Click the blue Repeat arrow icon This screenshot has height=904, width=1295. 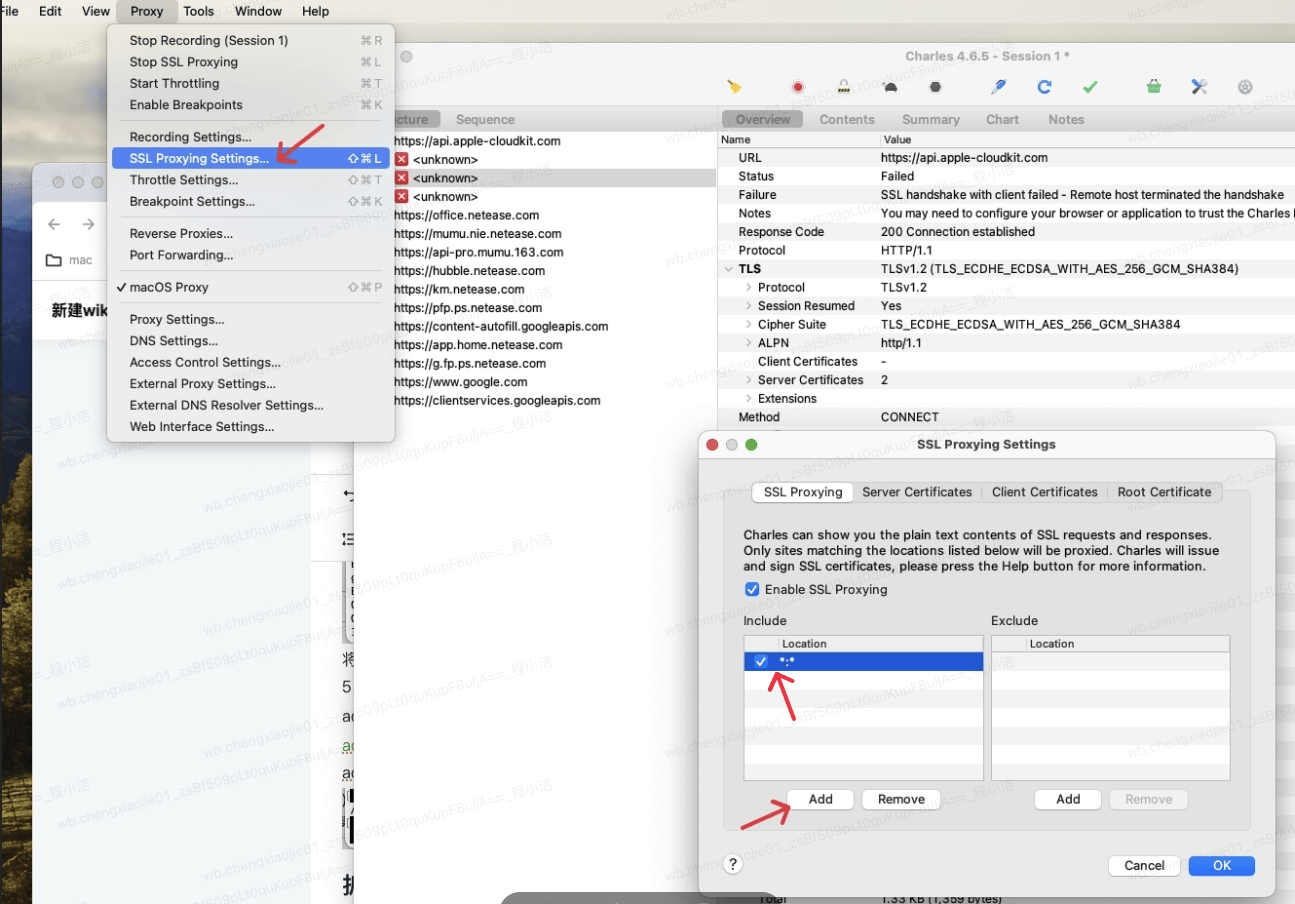pos(1044,87)
